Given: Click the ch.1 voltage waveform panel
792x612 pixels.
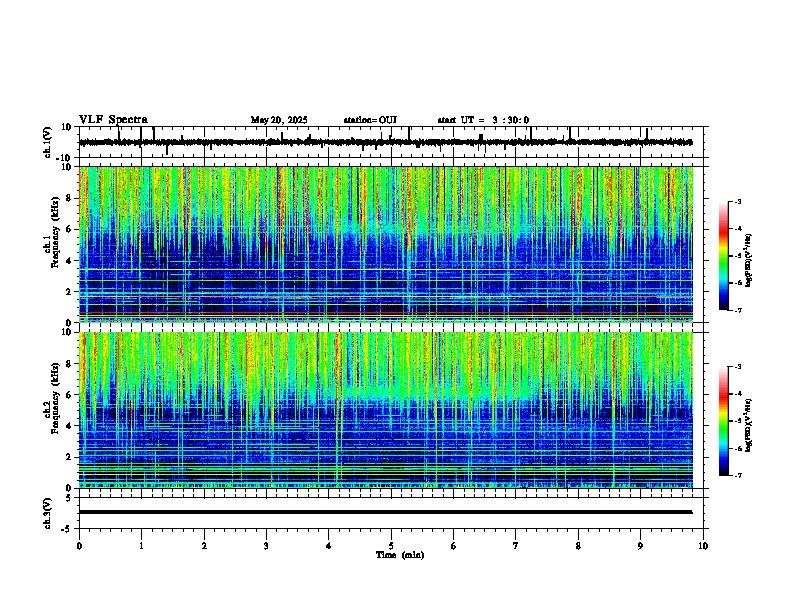Looking at the screenshot, I should (391, 142).
